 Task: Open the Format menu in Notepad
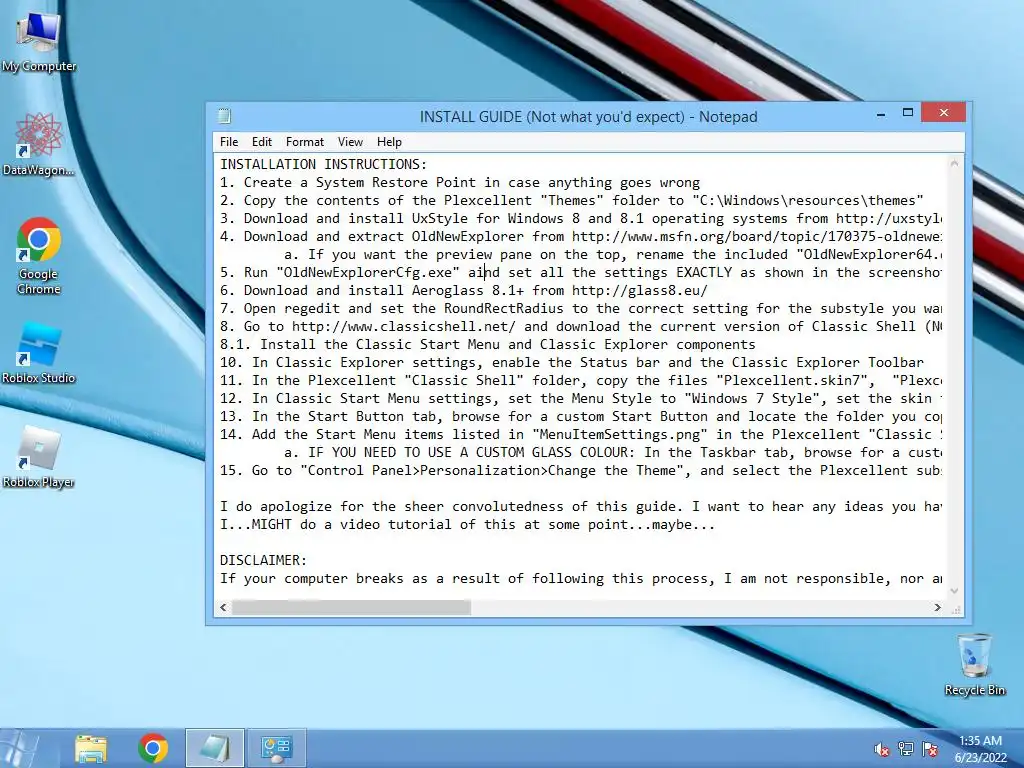(305, 142)
